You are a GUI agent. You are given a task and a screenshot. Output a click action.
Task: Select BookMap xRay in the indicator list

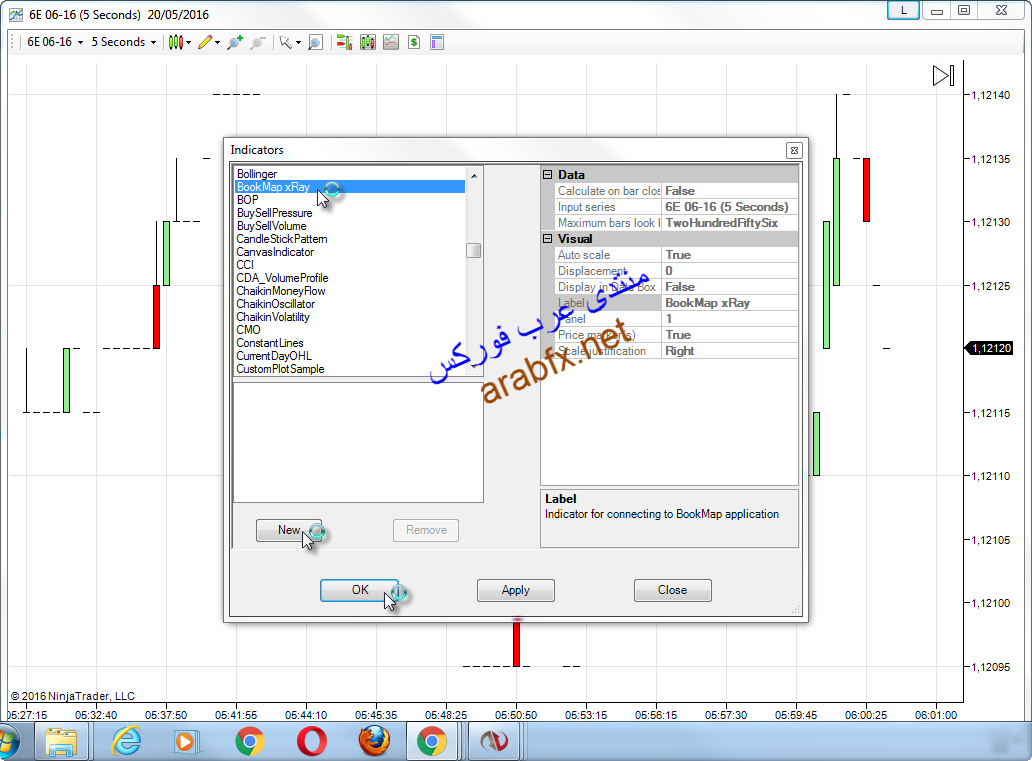[350, 187]
